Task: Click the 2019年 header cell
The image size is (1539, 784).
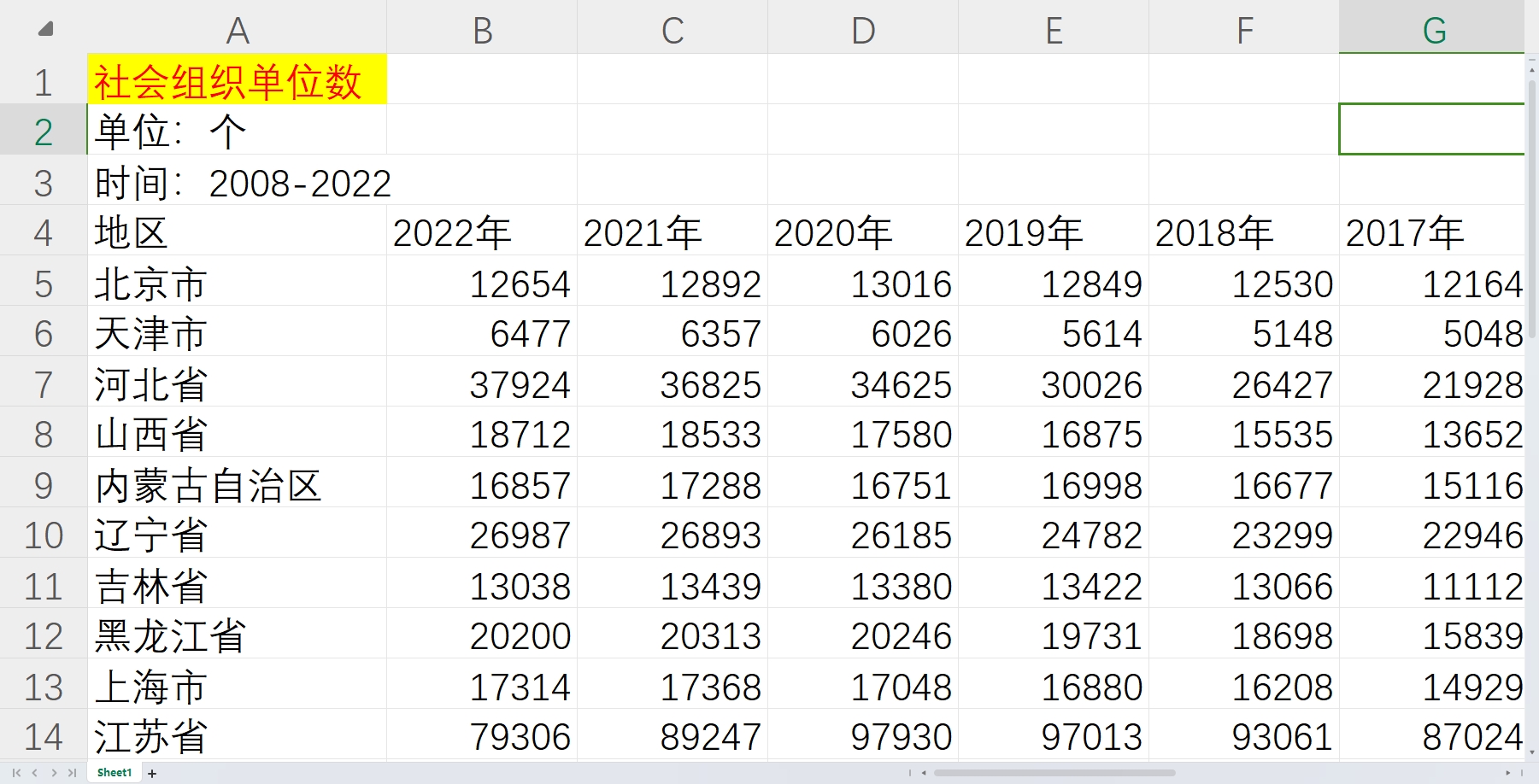Action: (x=1053, y=233)
